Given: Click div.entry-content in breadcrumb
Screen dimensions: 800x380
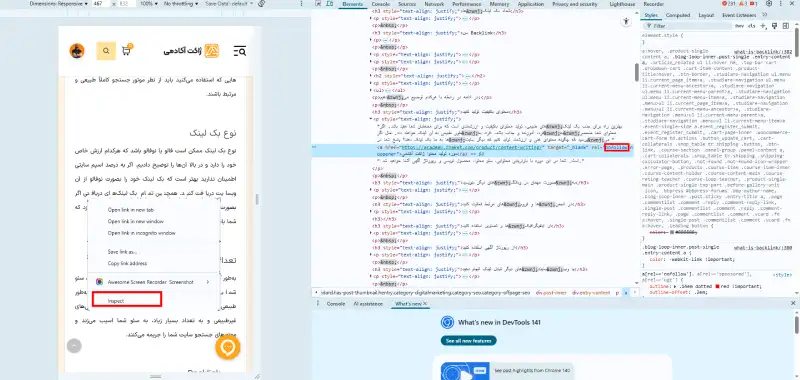Looking at the screenshot, I should pyautogui.click(x=590, y=293).
